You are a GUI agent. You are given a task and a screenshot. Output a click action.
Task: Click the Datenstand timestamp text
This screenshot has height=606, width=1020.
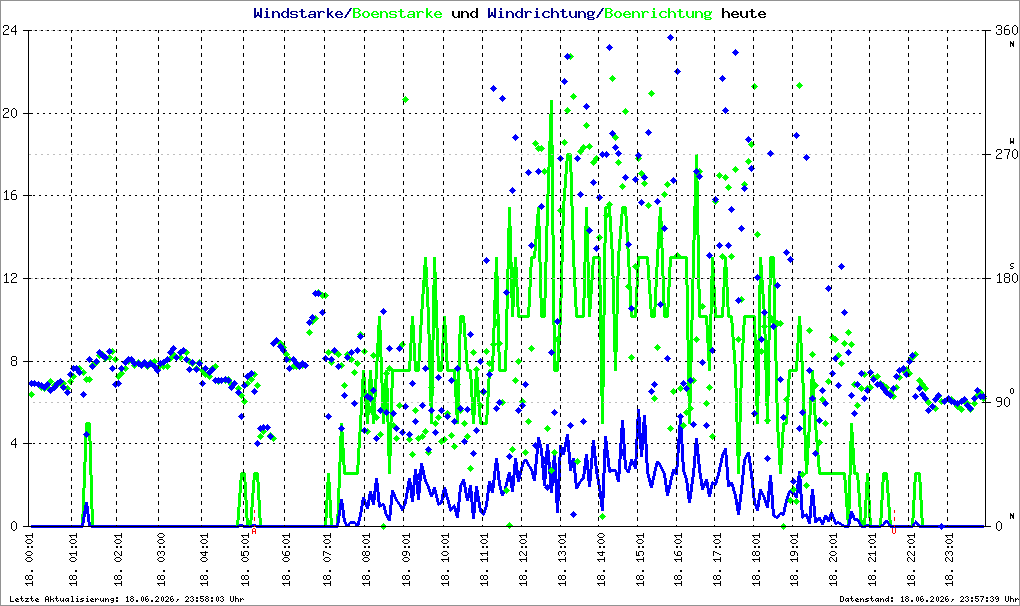[929, 599]
